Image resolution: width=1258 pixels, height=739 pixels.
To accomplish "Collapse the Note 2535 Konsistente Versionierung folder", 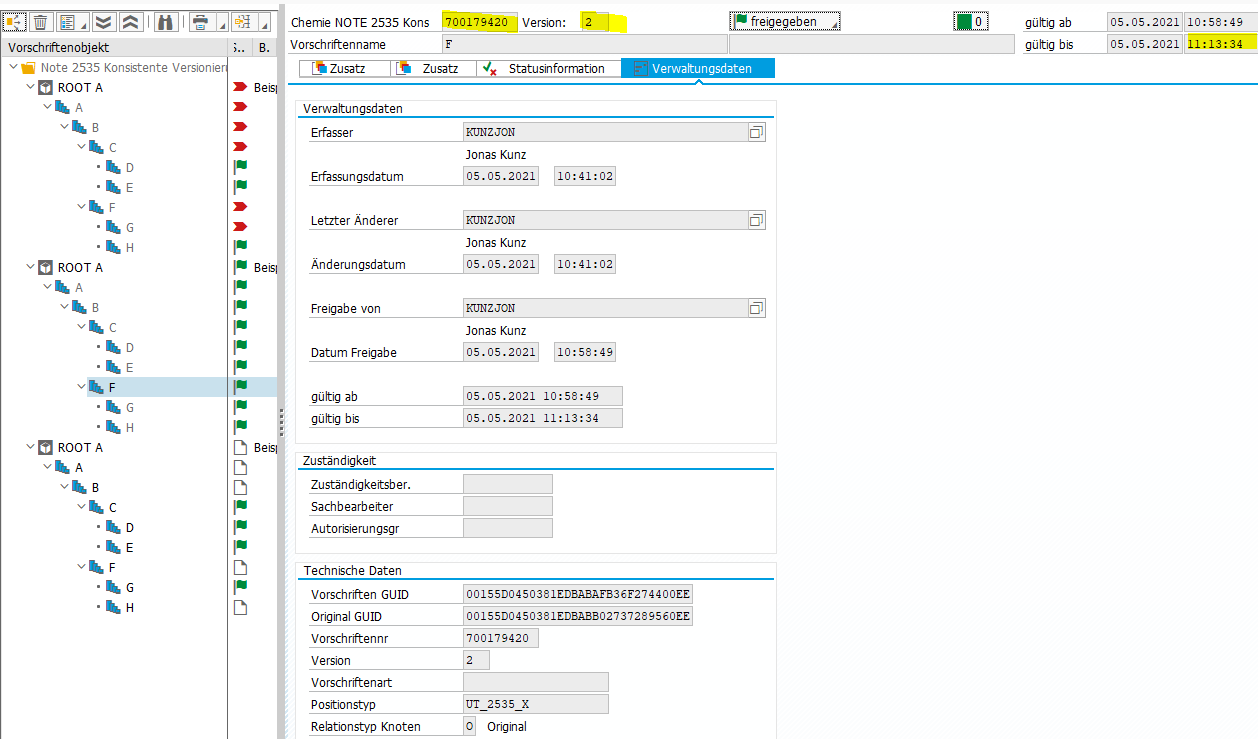I will (x=12, y=67).
